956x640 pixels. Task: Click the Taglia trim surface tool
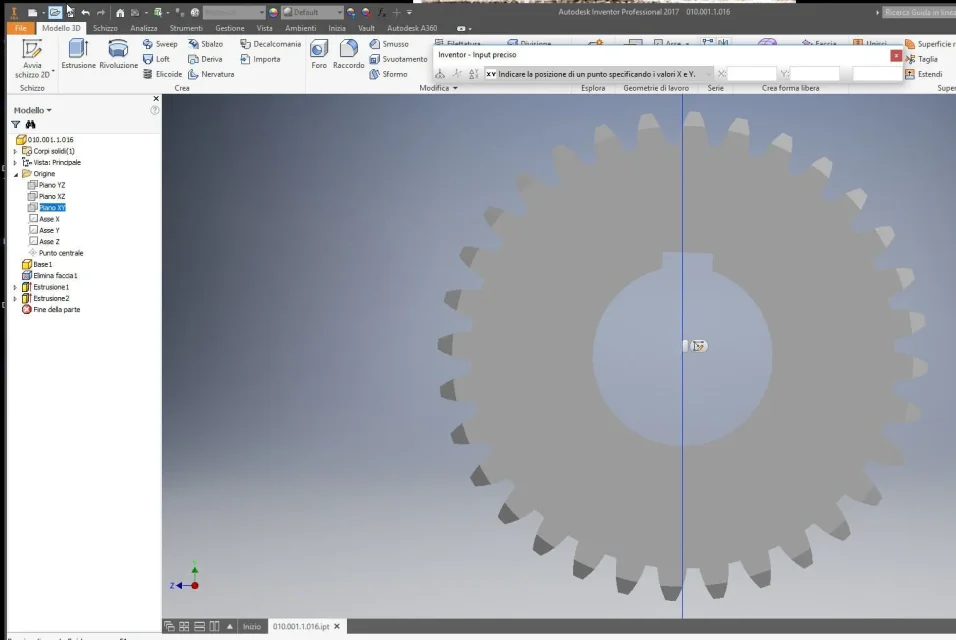922,59
